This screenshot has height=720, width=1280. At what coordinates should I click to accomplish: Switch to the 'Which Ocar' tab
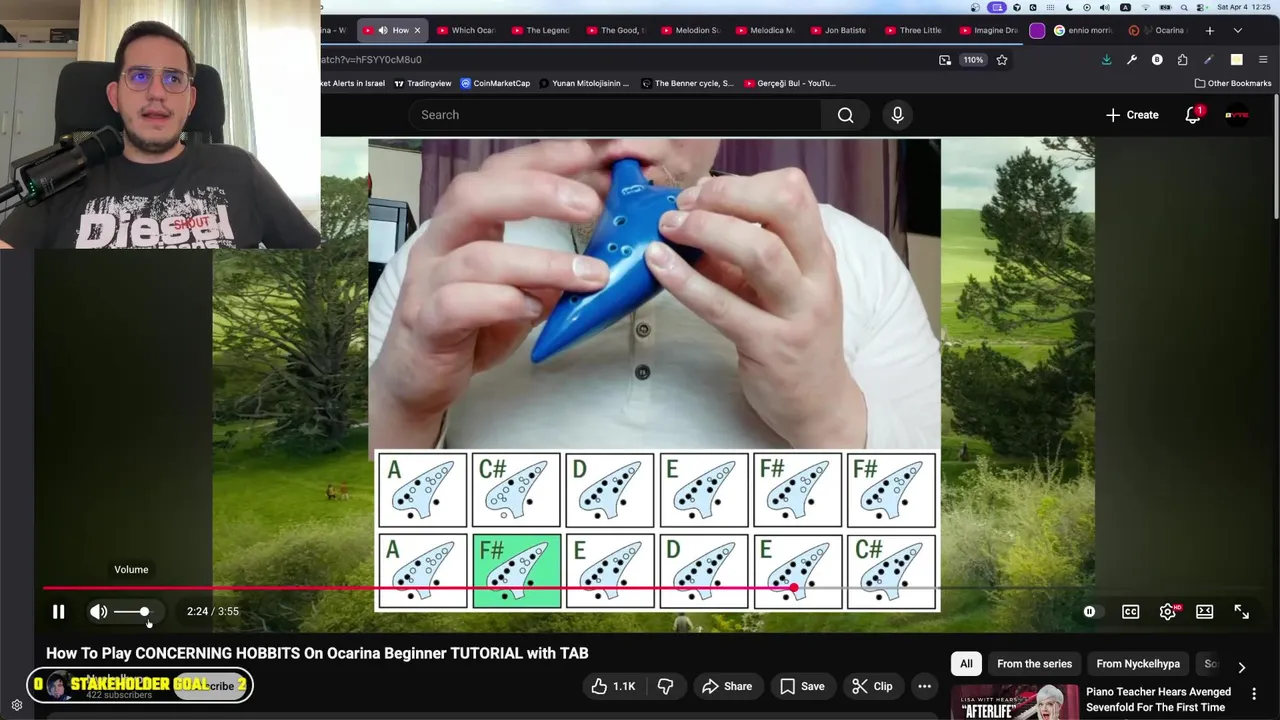click(x=465, y=30)
